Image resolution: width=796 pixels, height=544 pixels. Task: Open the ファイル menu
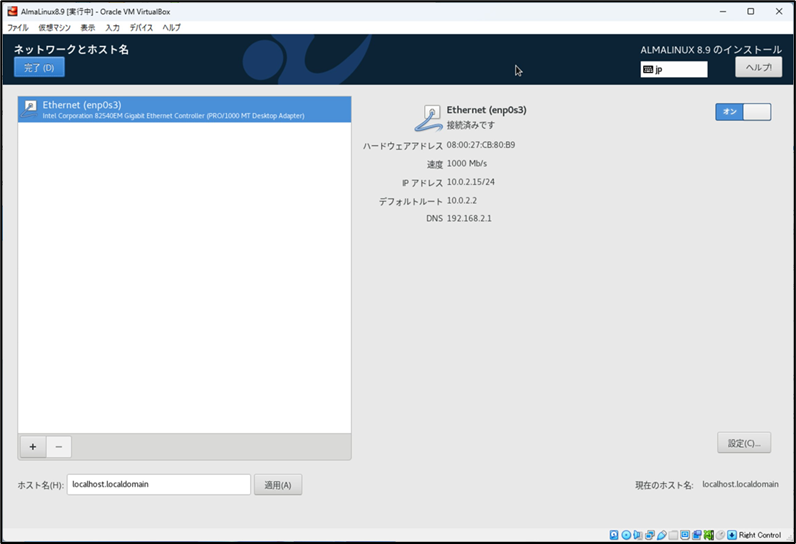tap(18, 27)
